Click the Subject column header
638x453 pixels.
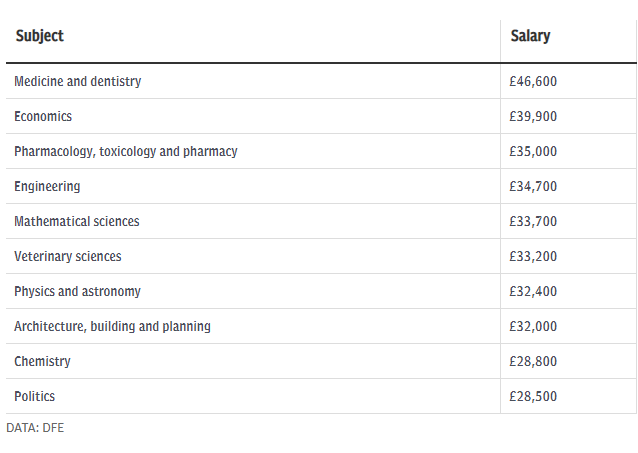coord(39,36)
